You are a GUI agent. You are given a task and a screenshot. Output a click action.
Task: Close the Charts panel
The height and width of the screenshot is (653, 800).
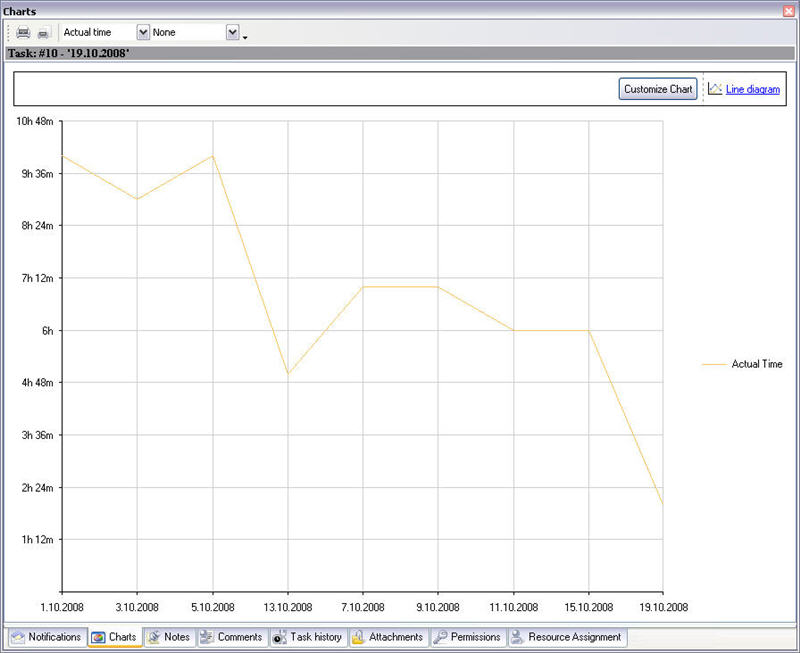tap(789, 11)
